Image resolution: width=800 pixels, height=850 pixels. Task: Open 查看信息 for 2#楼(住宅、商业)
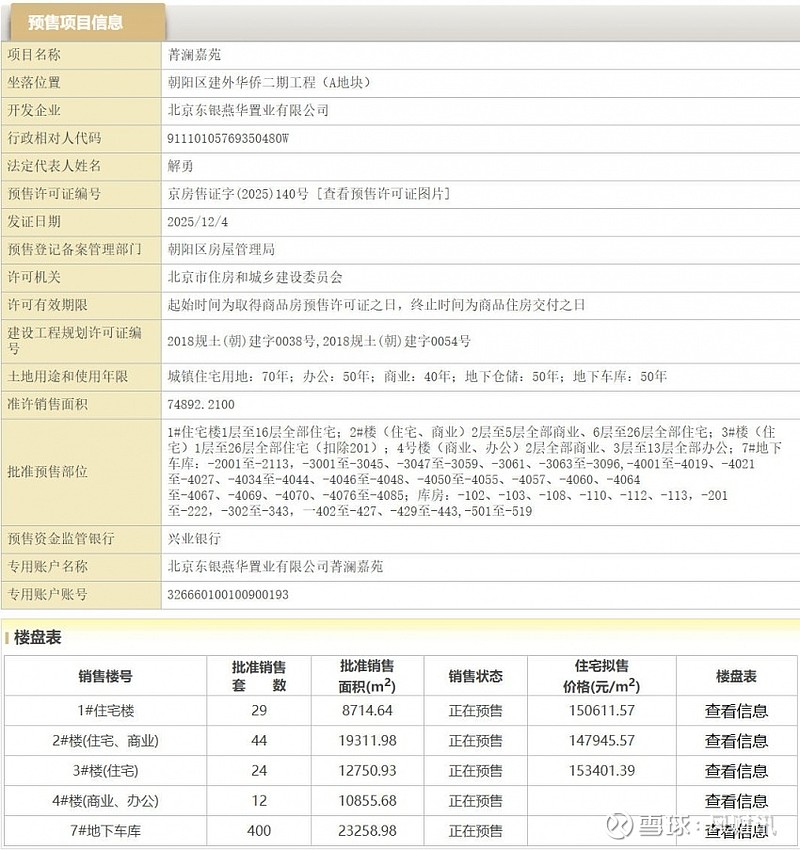tap(736, 740)
